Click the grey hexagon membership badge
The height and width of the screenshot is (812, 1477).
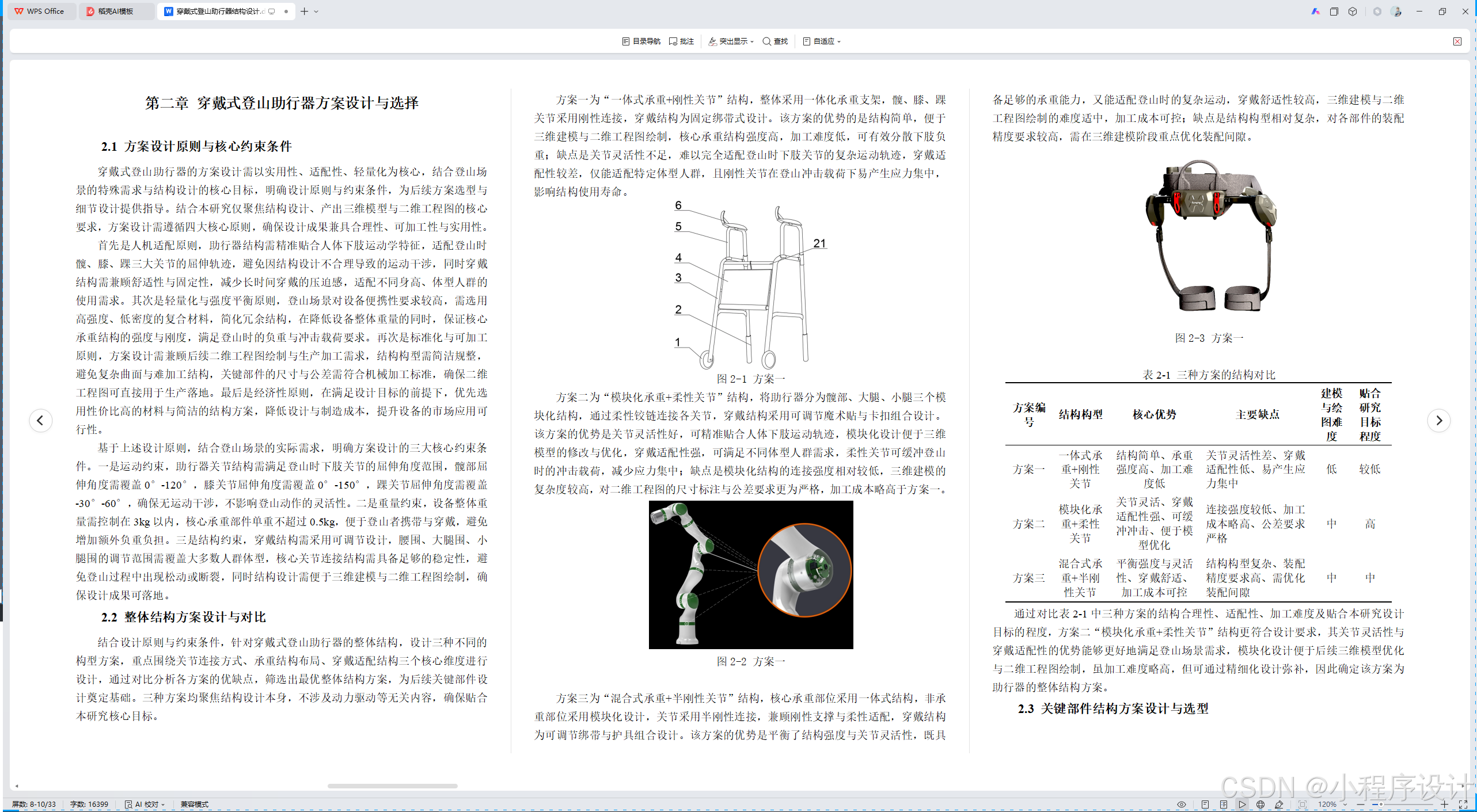pos(1377,11)
